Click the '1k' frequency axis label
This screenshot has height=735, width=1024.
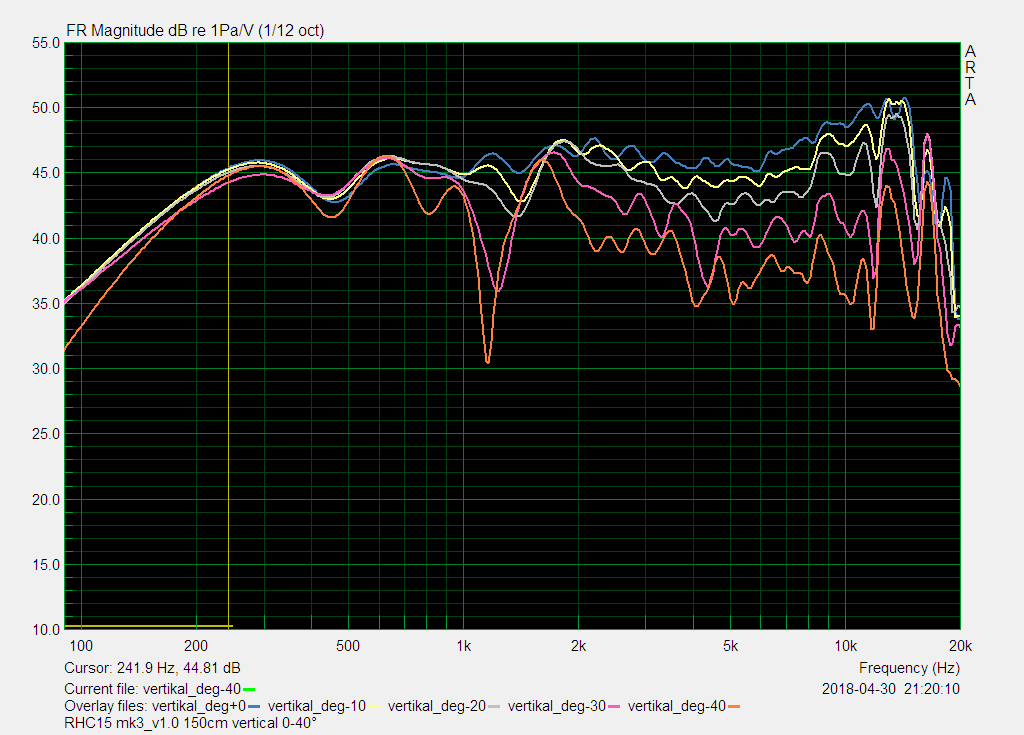pyautogui.click(x=463, y=646)
